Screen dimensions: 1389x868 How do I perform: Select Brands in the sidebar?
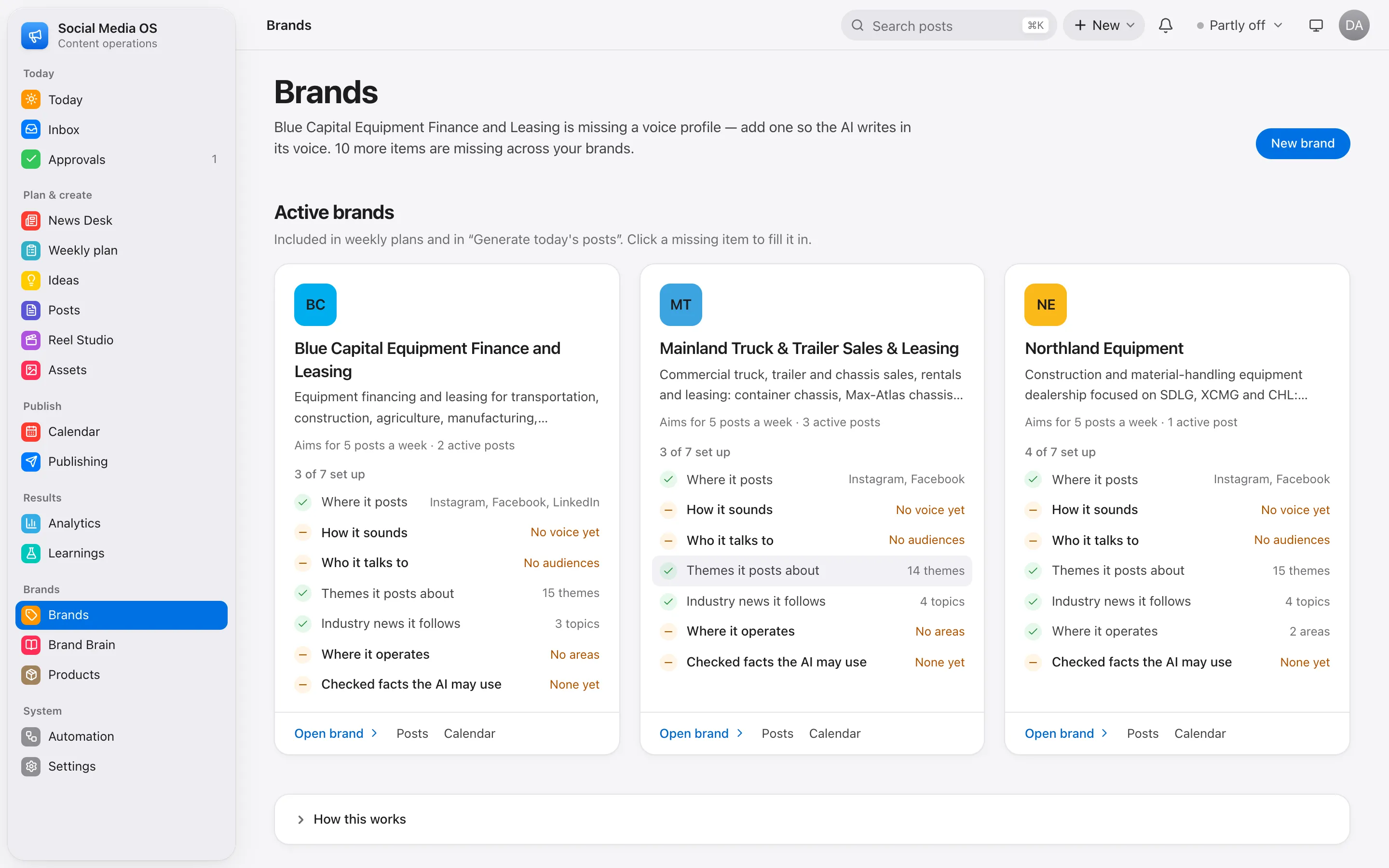click(122, 615)
